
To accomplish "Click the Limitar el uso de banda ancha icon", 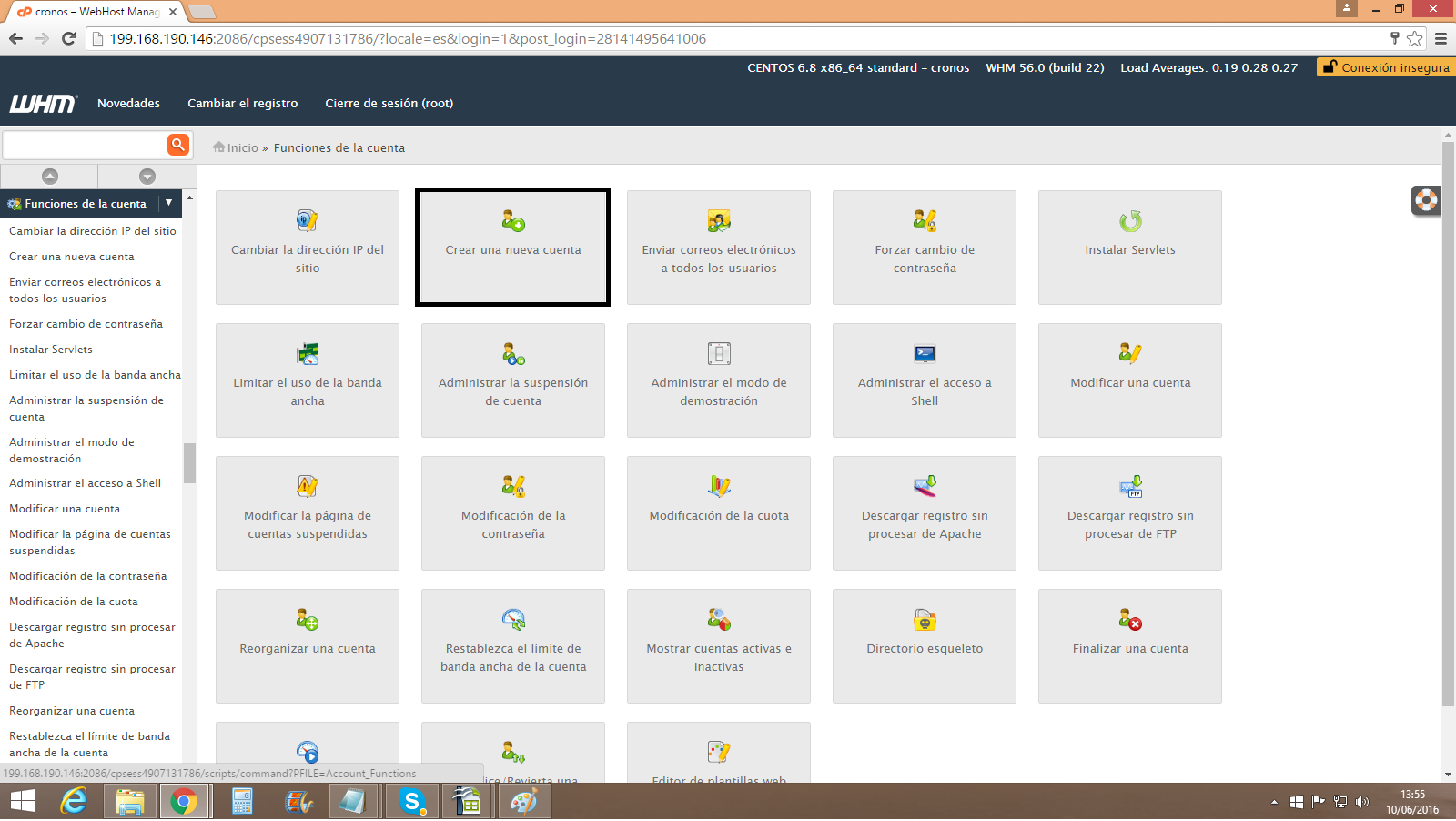I will coord(308,354).
